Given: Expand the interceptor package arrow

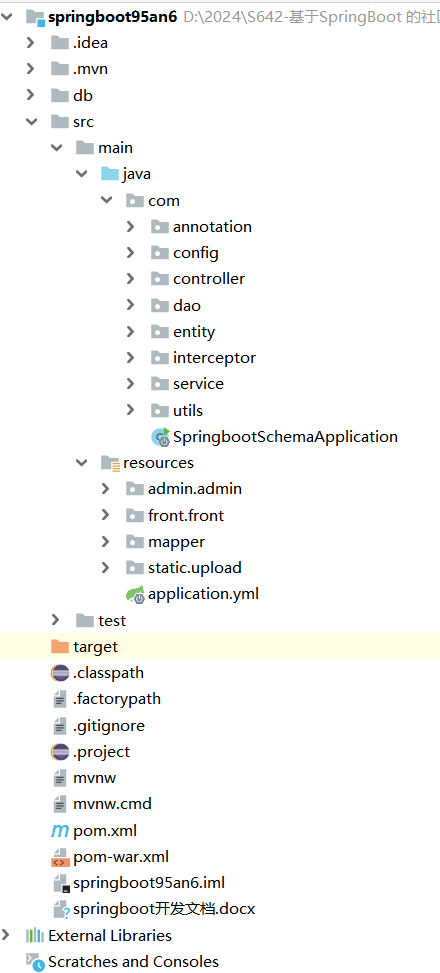Looking at the screenshot, I should (130, 357).
